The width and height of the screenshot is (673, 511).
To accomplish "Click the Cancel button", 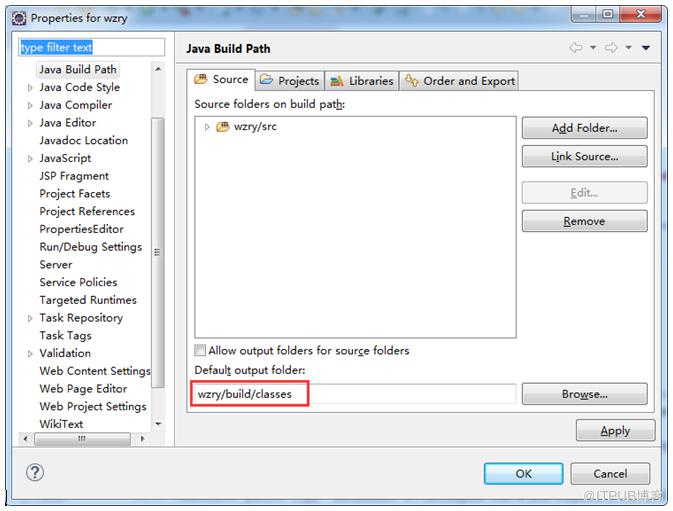I will [x=610, y=474].
